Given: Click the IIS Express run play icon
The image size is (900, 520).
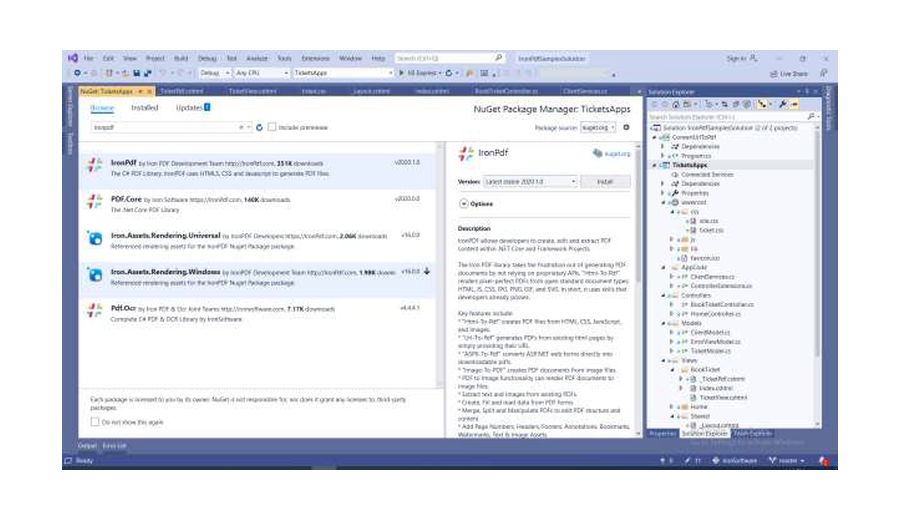Looking at the screenshot, I should (402, 73).
